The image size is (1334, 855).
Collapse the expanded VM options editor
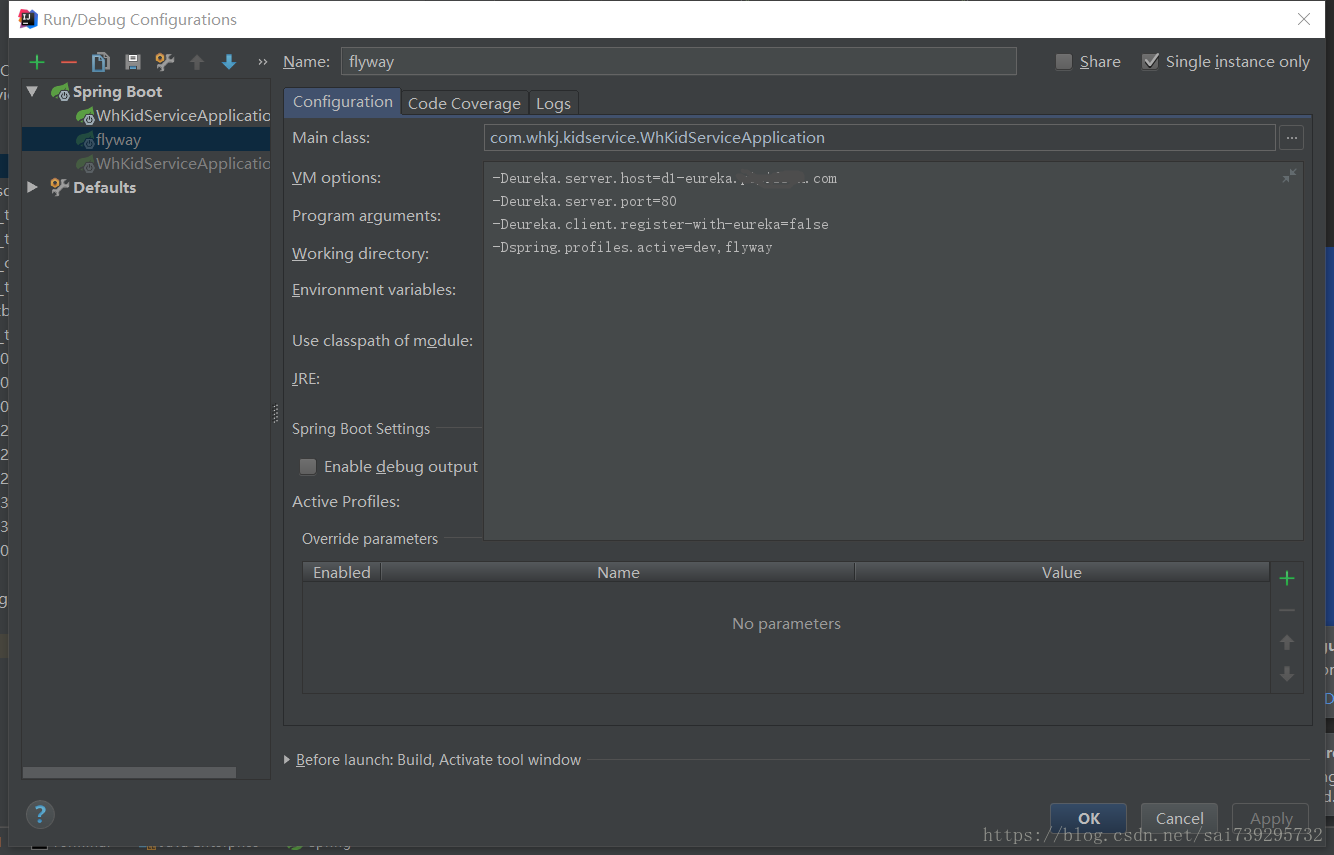[x=1289, y=176]
